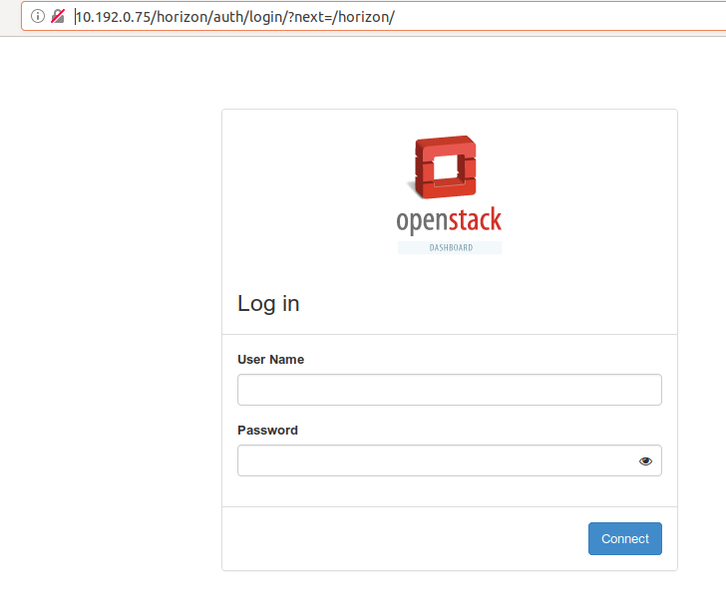Click the "Log in" heading text

(269, 304)
